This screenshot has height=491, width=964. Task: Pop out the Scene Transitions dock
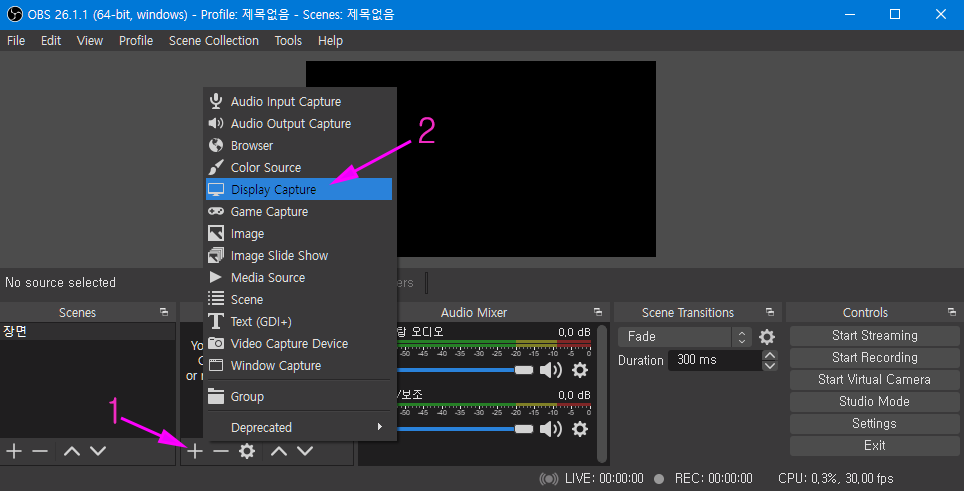pyautogui.click(x=770, y=312)
